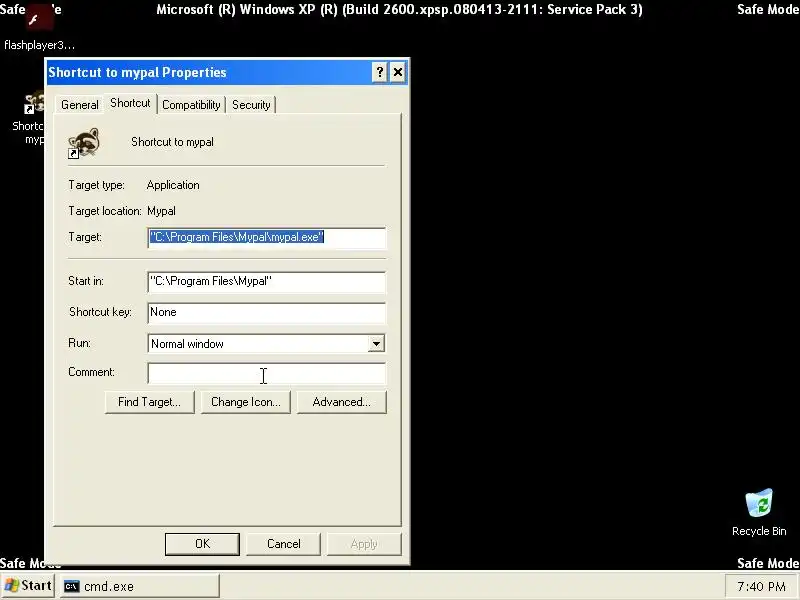This screenshot has width=800, height=600.
Task: Click into the Target path field
Action: click(x=266, y=238)
